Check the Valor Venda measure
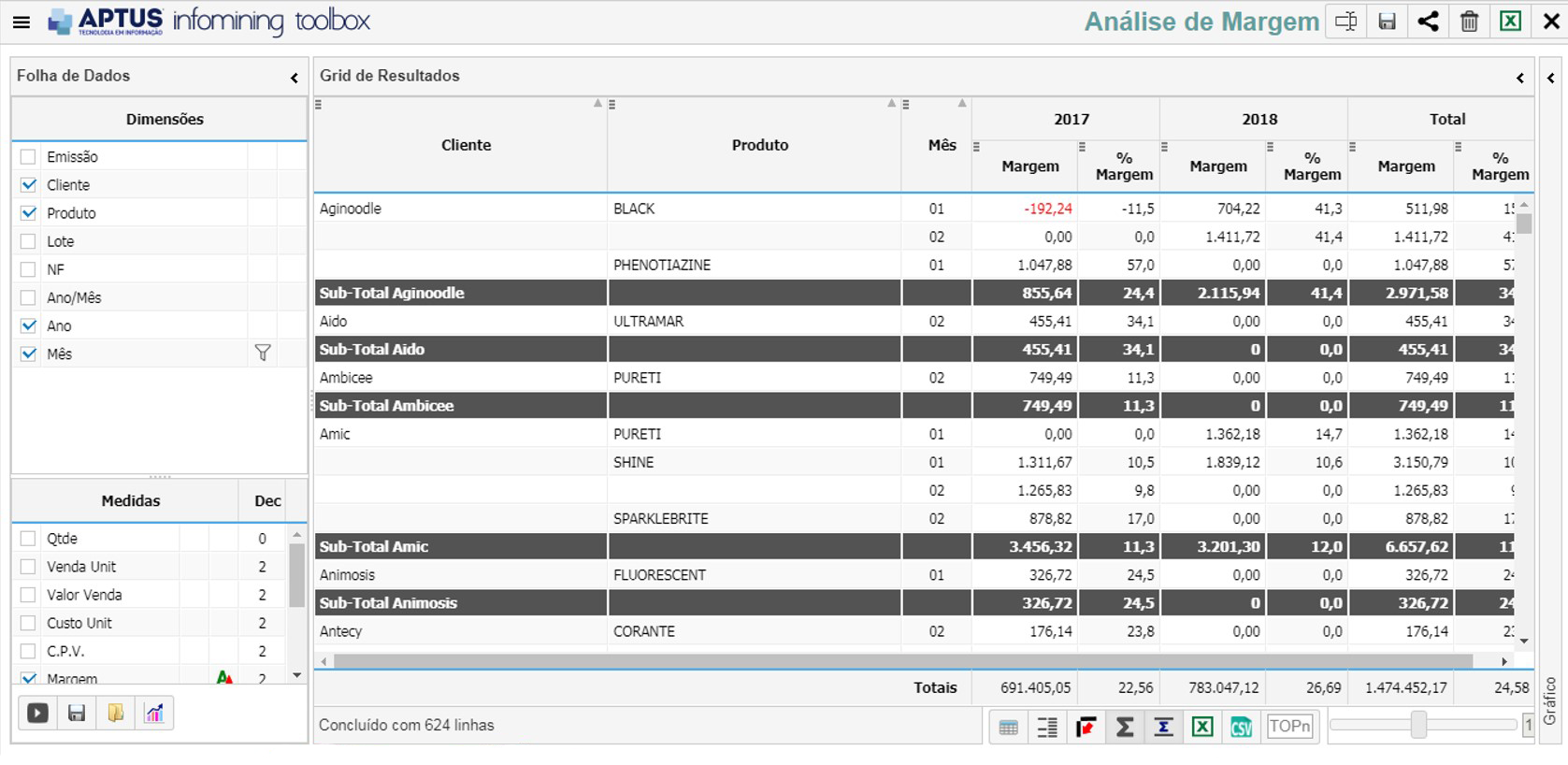This screenshot has width=1568, height=765. pos(28,595)
